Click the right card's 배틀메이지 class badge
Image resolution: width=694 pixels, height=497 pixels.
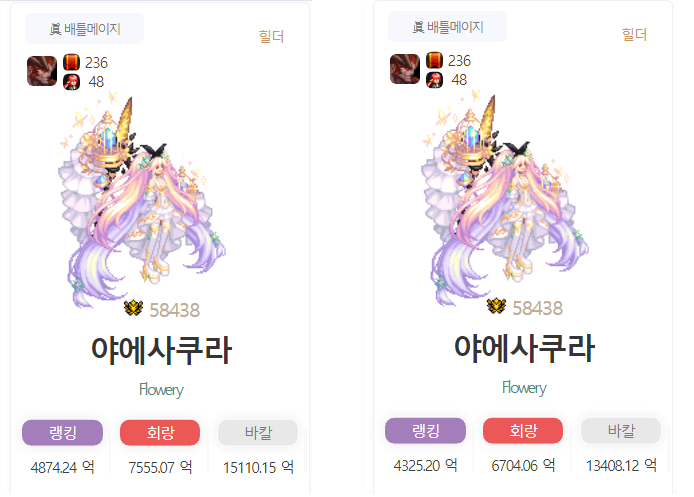[447, 27]
